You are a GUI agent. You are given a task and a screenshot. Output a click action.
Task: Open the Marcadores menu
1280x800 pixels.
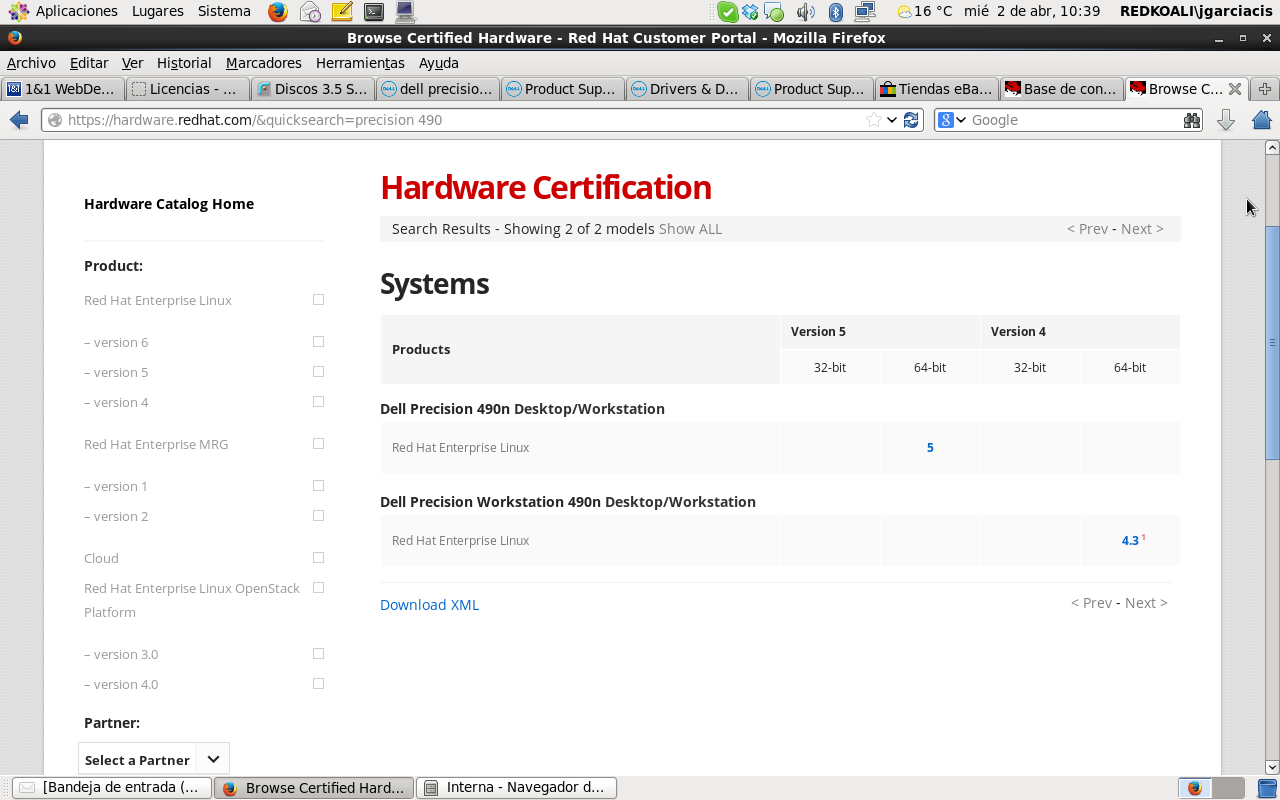[x=263, y=63]
